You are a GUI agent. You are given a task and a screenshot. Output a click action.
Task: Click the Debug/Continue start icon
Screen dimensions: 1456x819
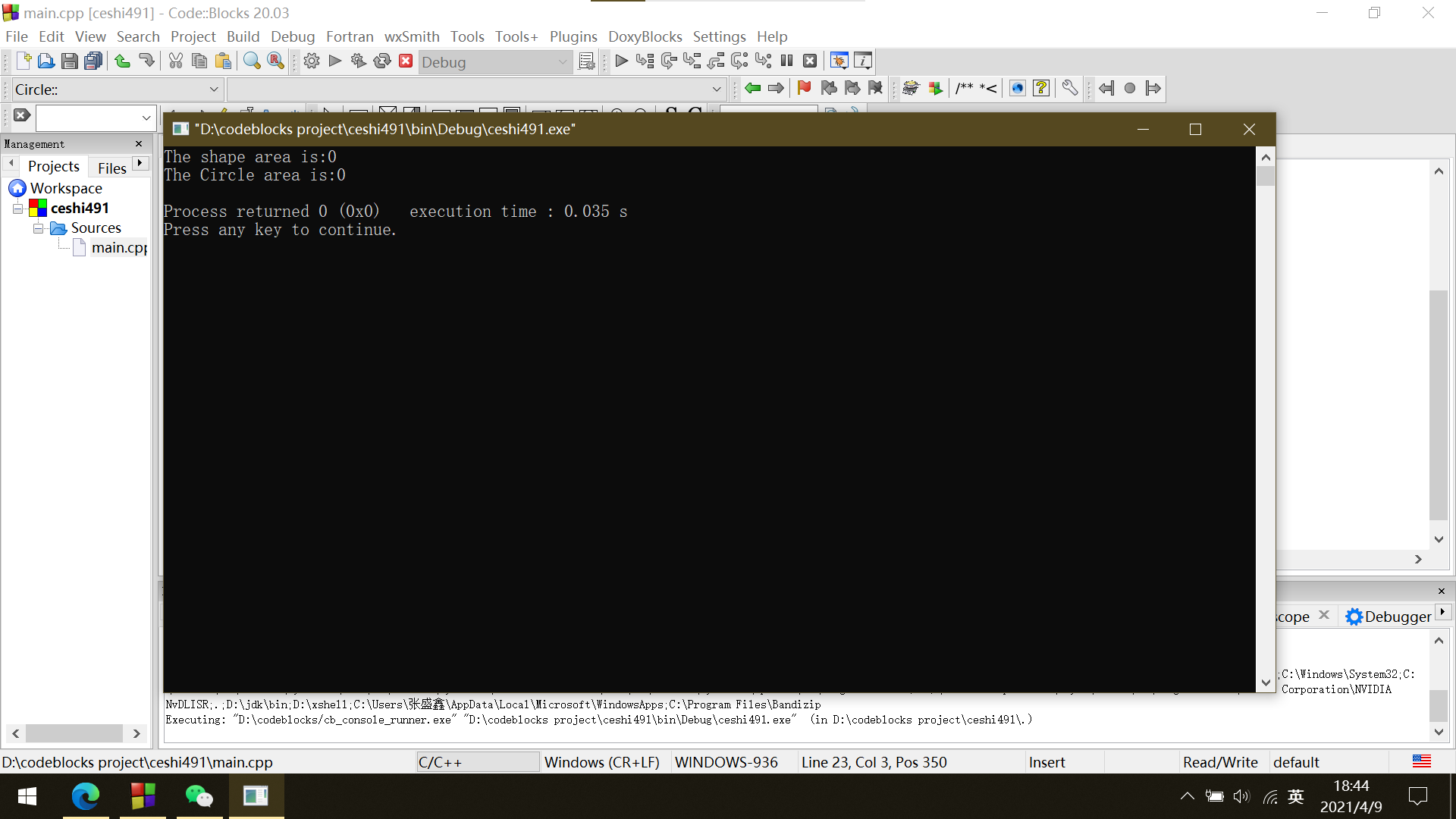[621, 61]
